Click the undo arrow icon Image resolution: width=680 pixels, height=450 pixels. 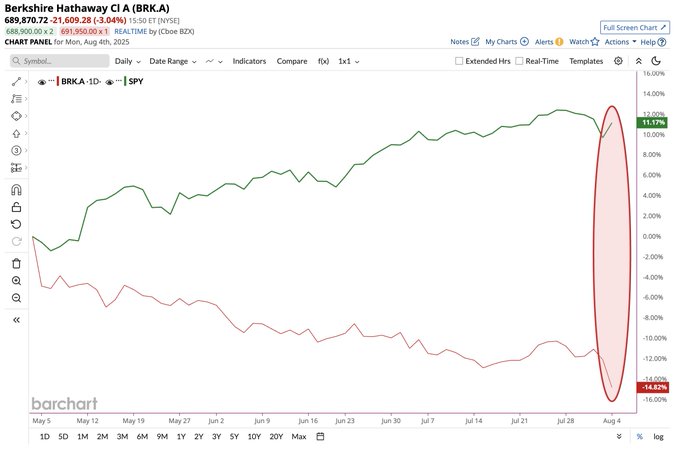coord(16,224)
